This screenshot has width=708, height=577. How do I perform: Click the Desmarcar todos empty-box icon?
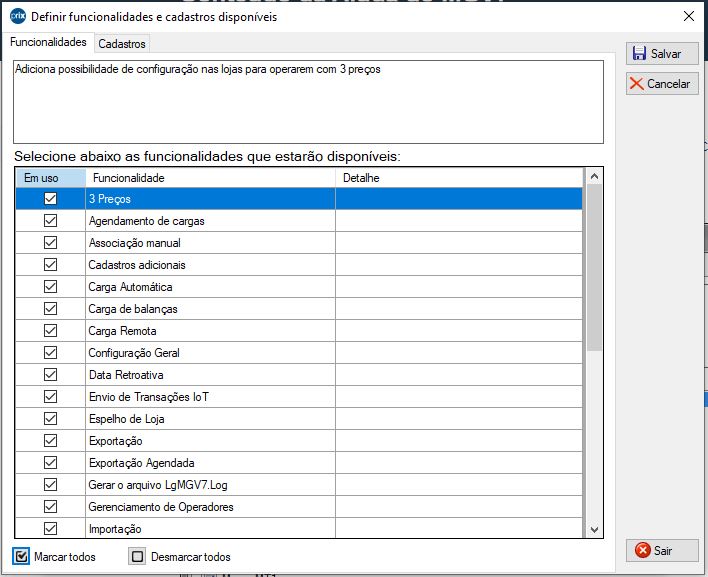[x=138, y=556]
